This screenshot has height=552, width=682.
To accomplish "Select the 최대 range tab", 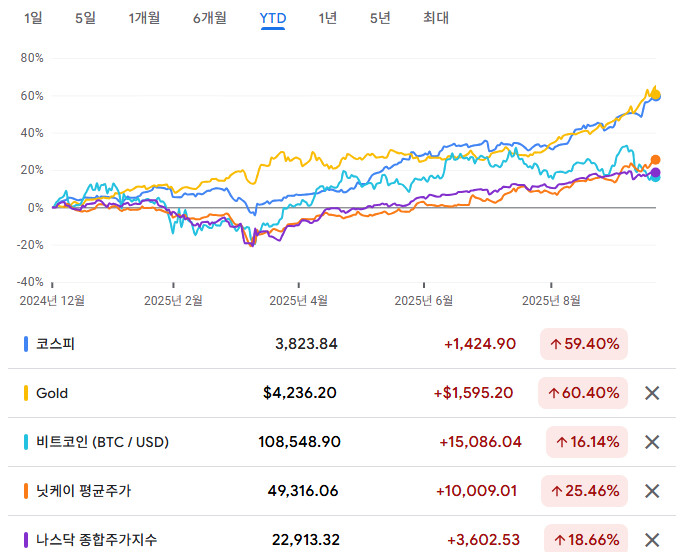I will (436, 17).
